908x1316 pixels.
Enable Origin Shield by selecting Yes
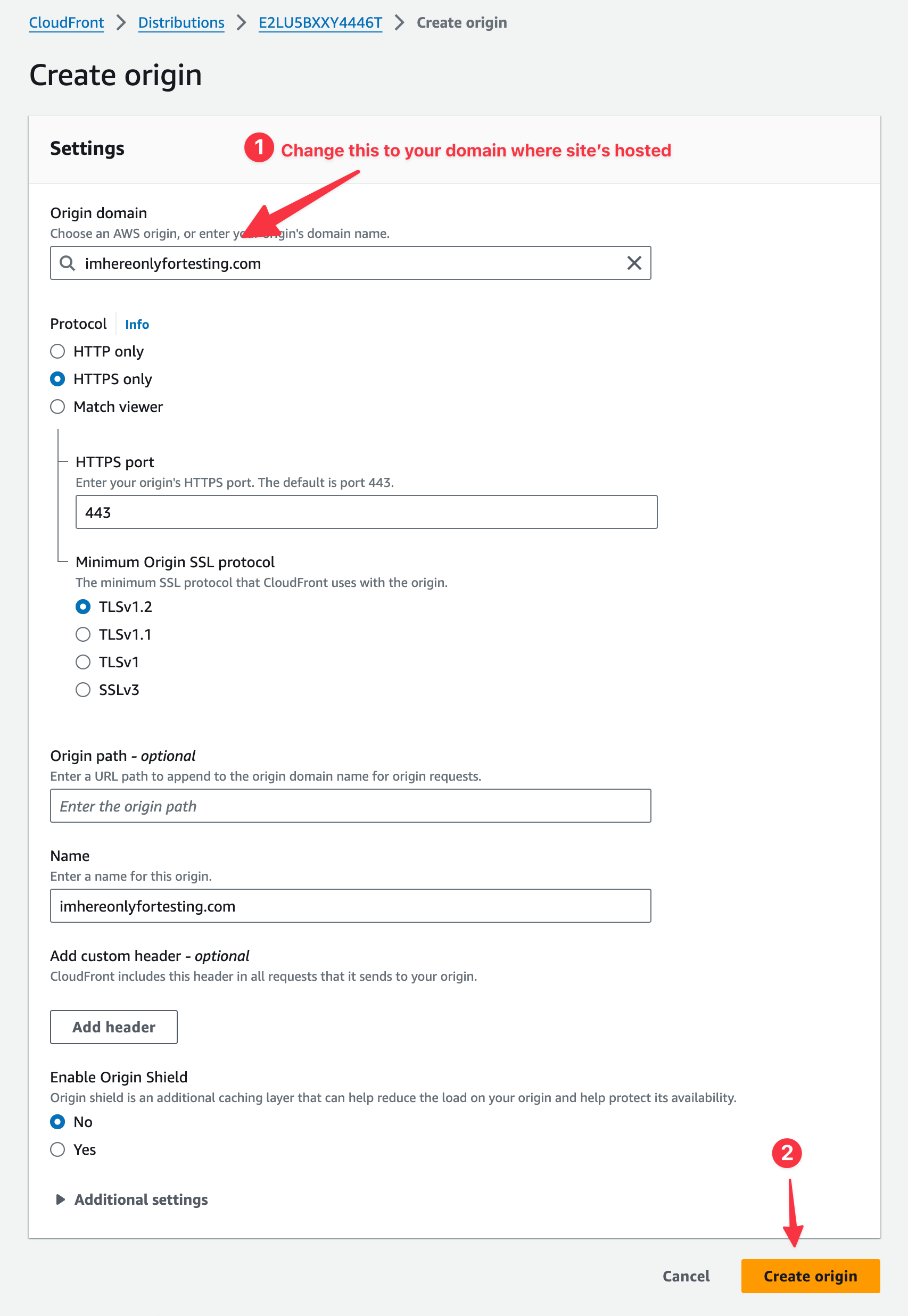[57, 1149]
